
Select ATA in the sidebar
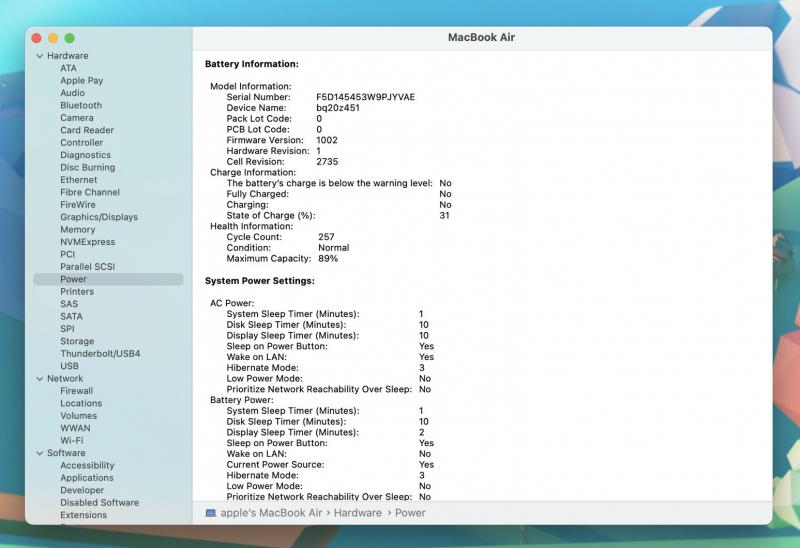pos(68,68)
